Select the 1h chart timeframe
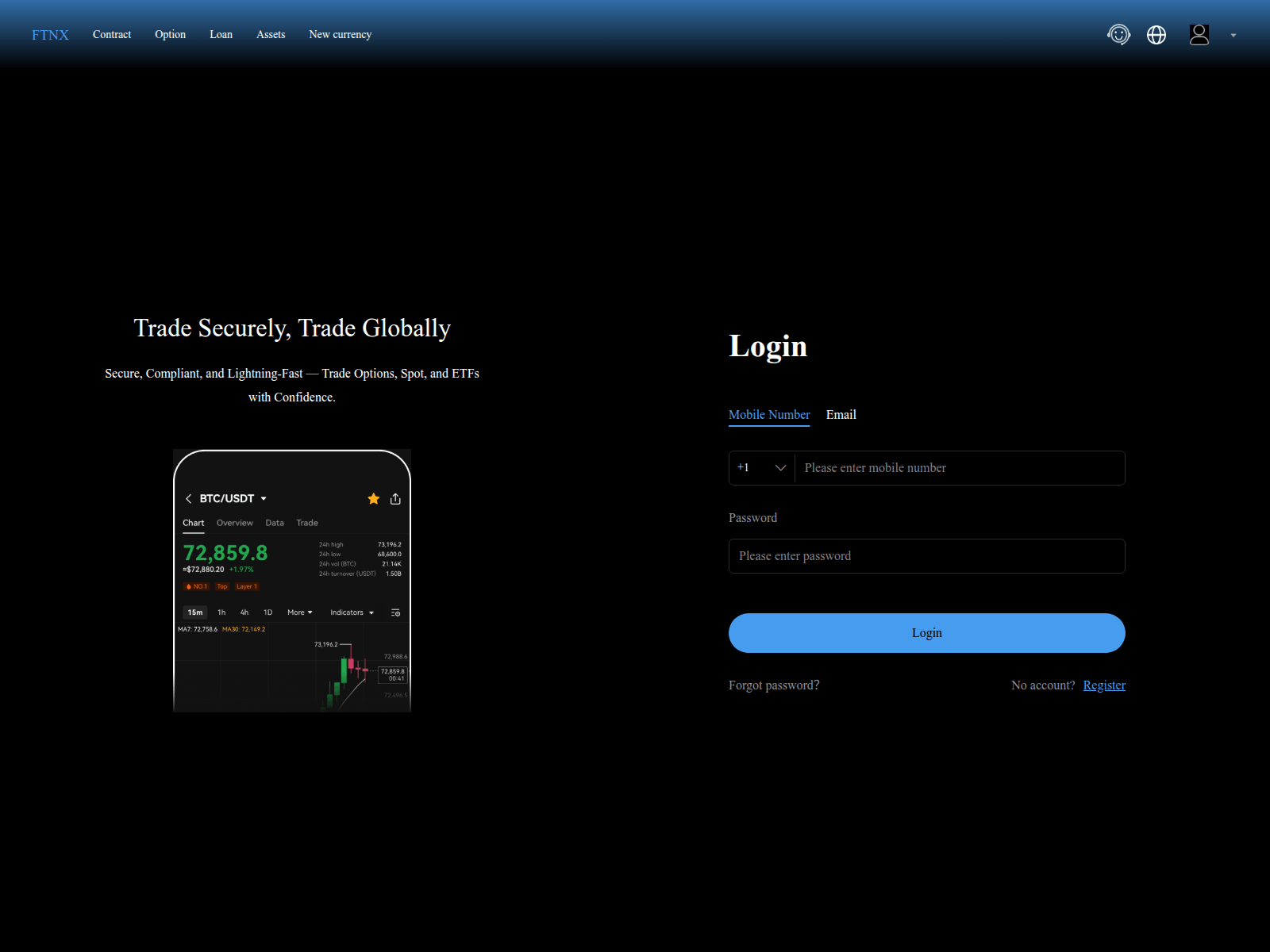This screenshot has height=952, width=1270. tap(221, 612)
